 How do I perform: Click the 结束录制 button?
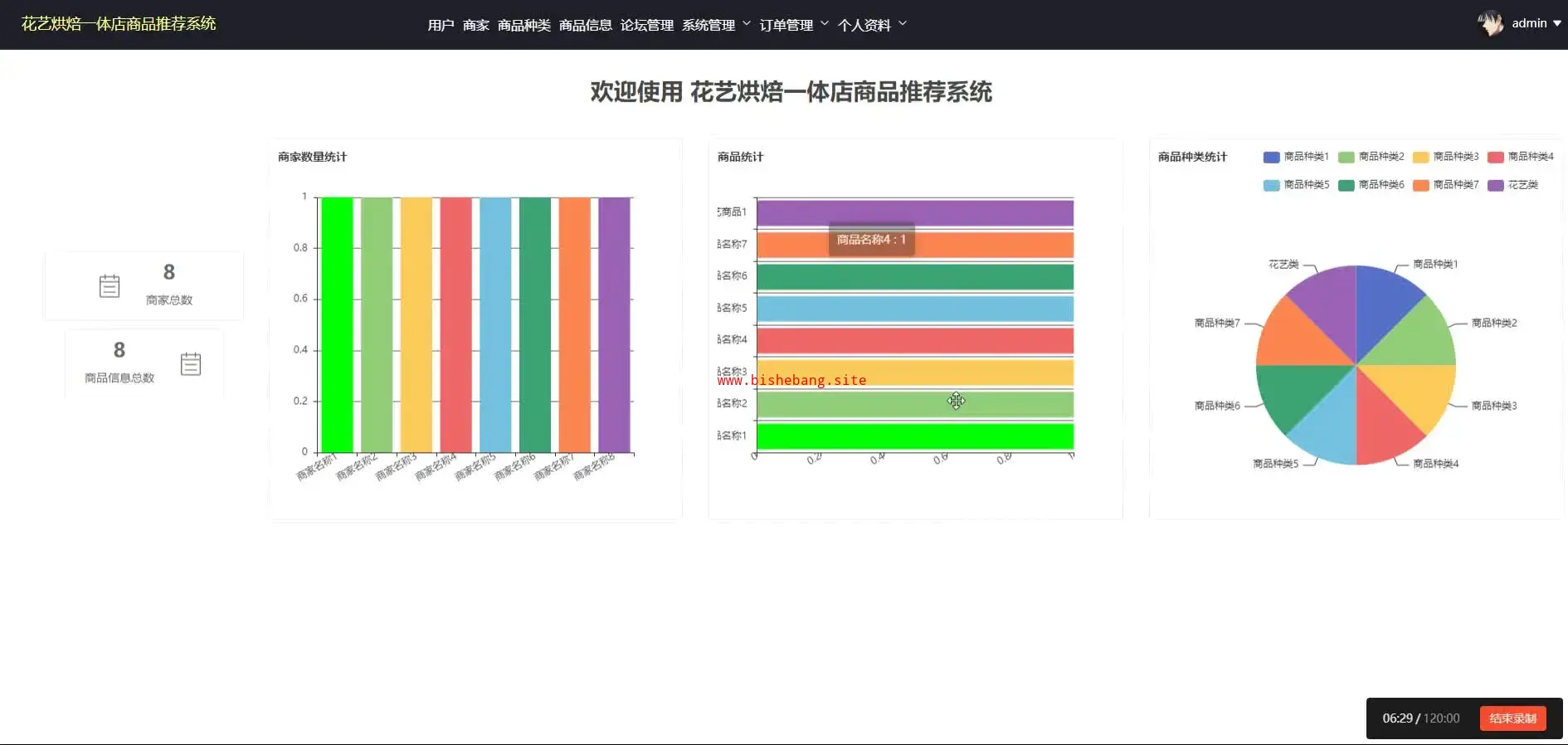(1512, 718)
